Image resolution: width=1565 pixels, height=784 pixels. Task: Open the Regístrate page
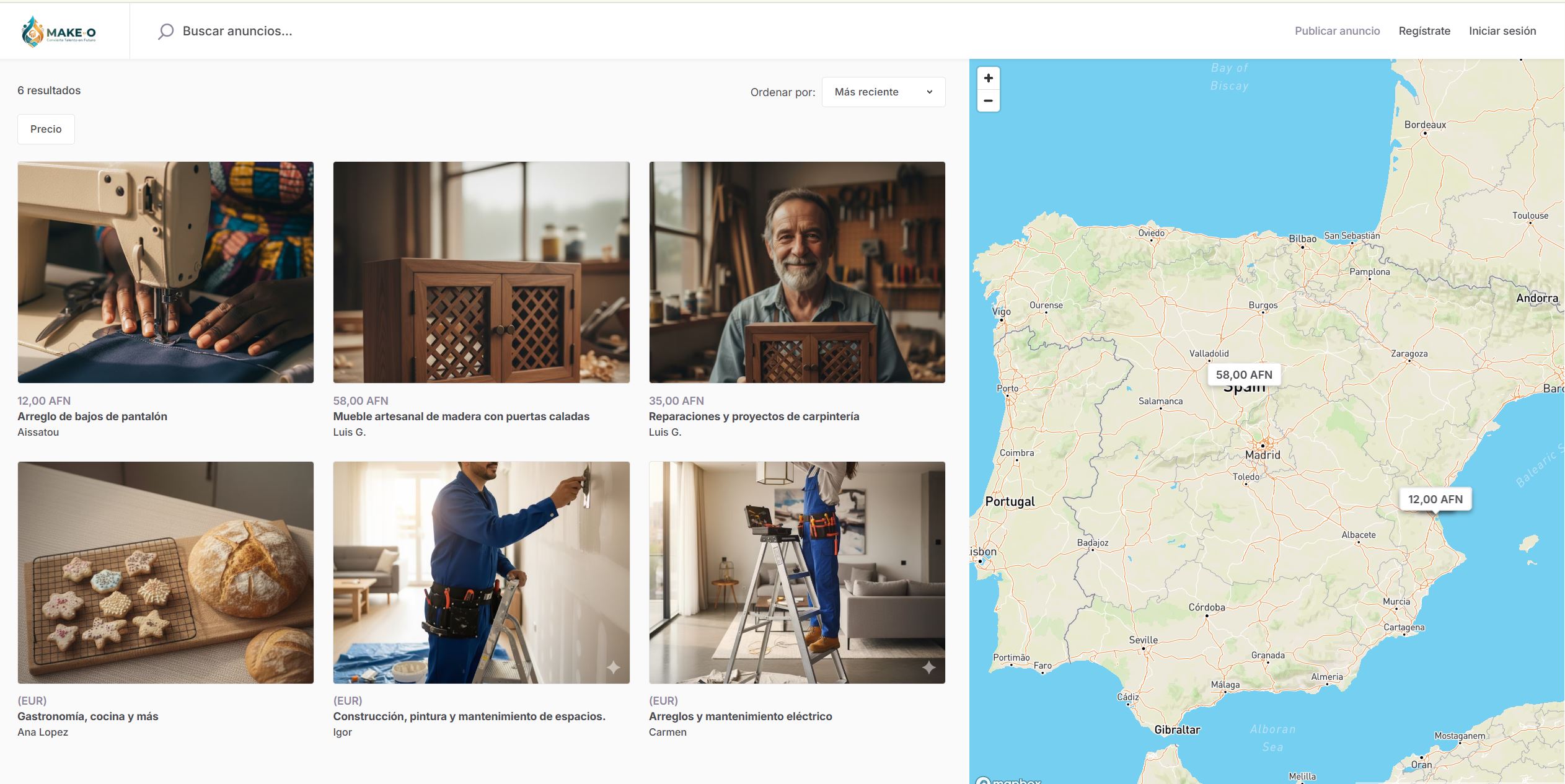tap(1424, 31)
